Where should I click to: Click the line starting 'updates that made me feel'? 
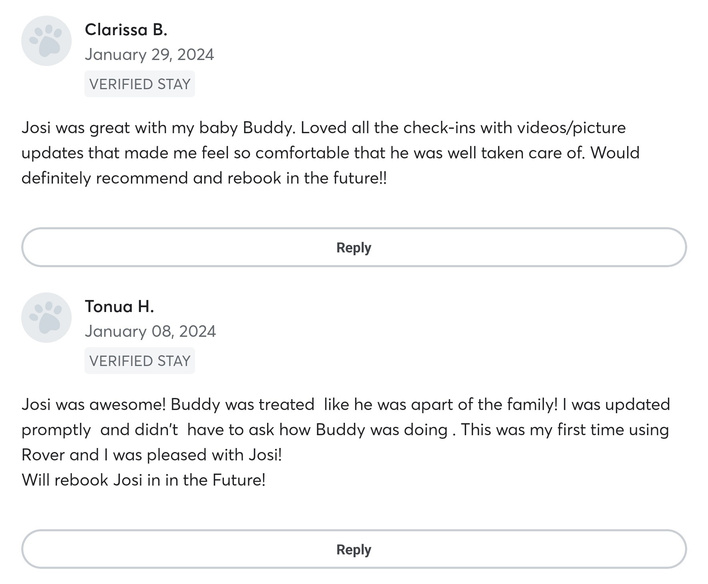(331, 153)
